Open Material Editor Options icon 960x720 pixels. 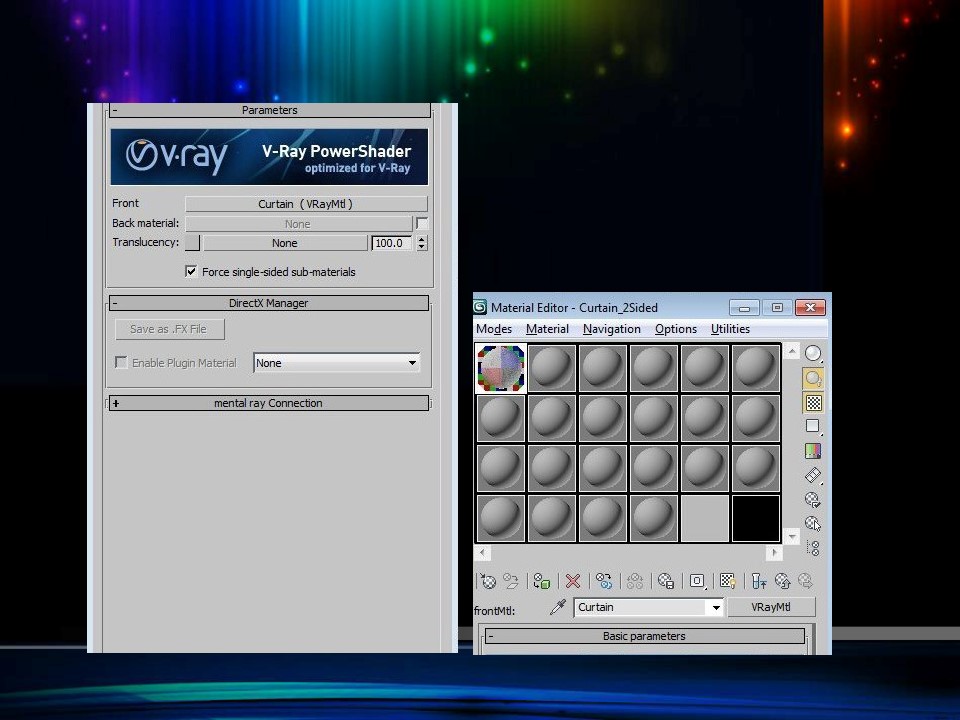coord(812,500)
